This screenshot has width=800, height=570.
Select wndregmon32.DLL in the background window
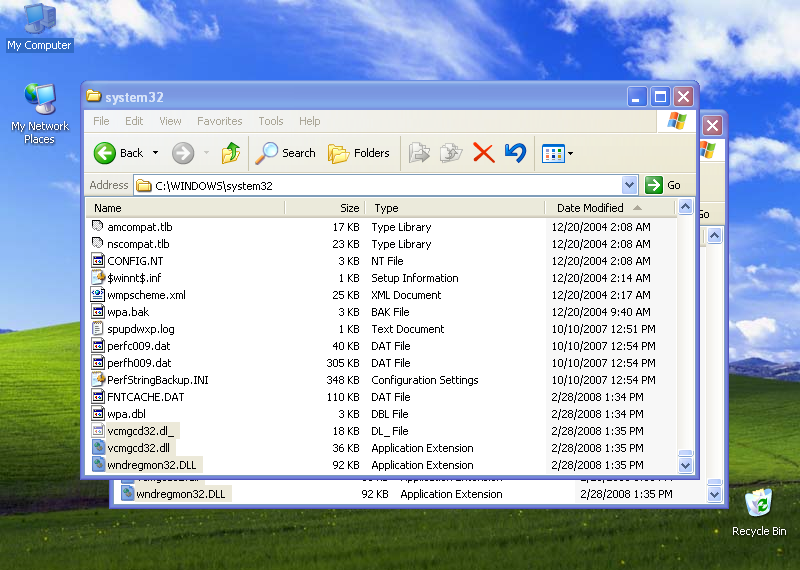pos(181,494)
